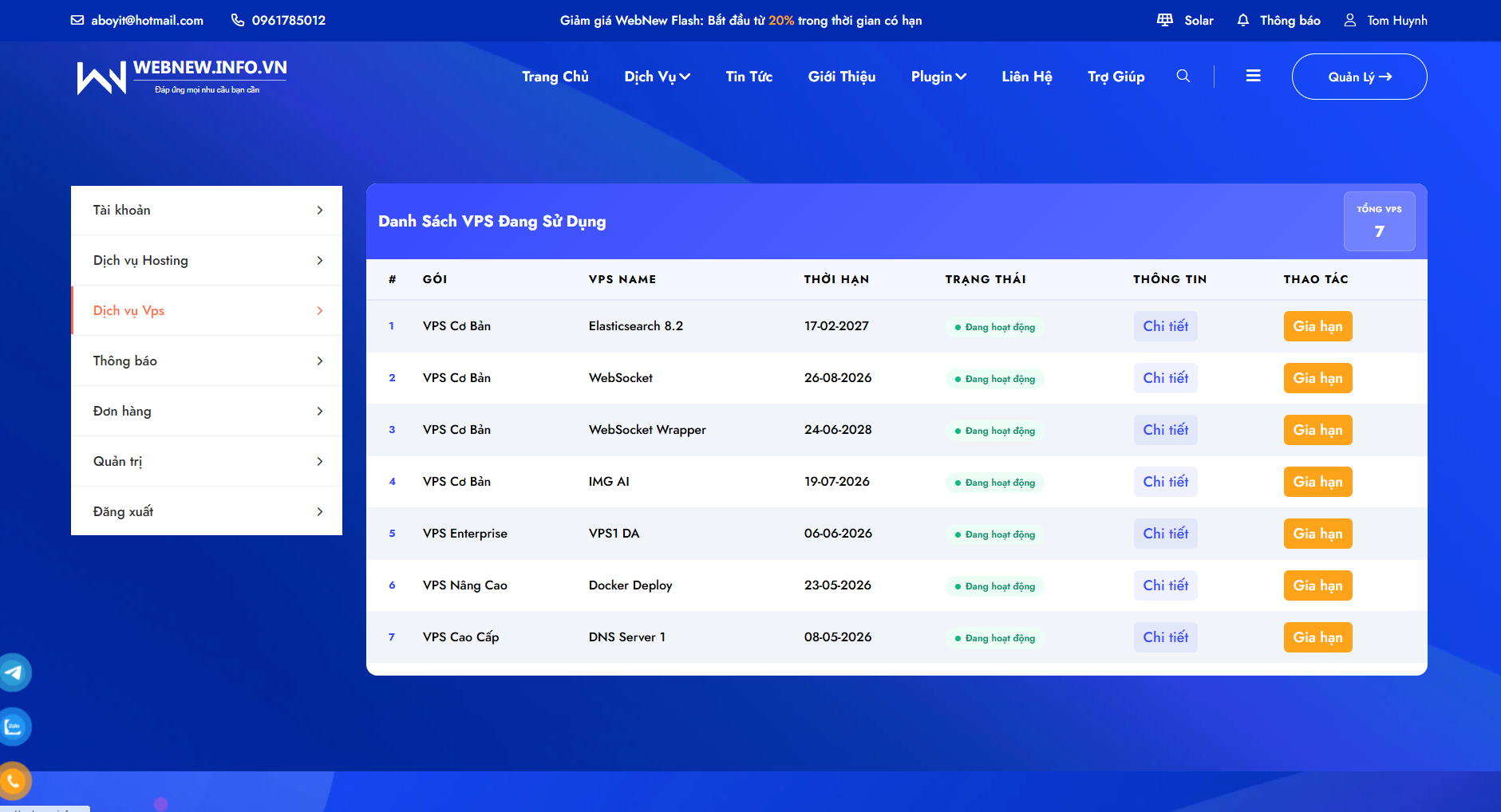Click Gia hạn for IMG AI
The width and height of the screenshot is (1501, 812).
pos(1318,482)
